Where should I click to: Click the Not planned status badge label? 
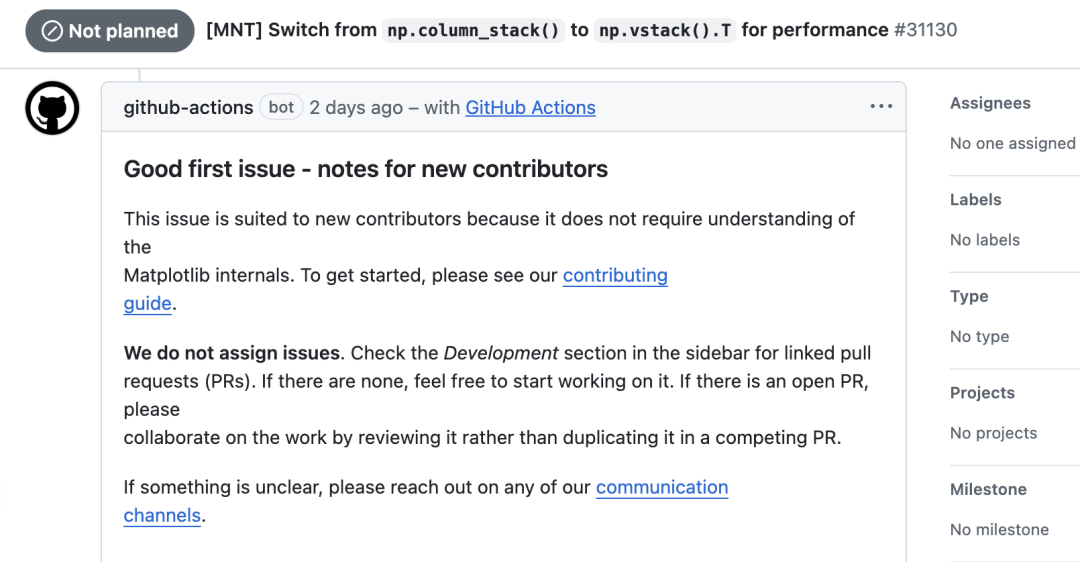coord(123,31)
